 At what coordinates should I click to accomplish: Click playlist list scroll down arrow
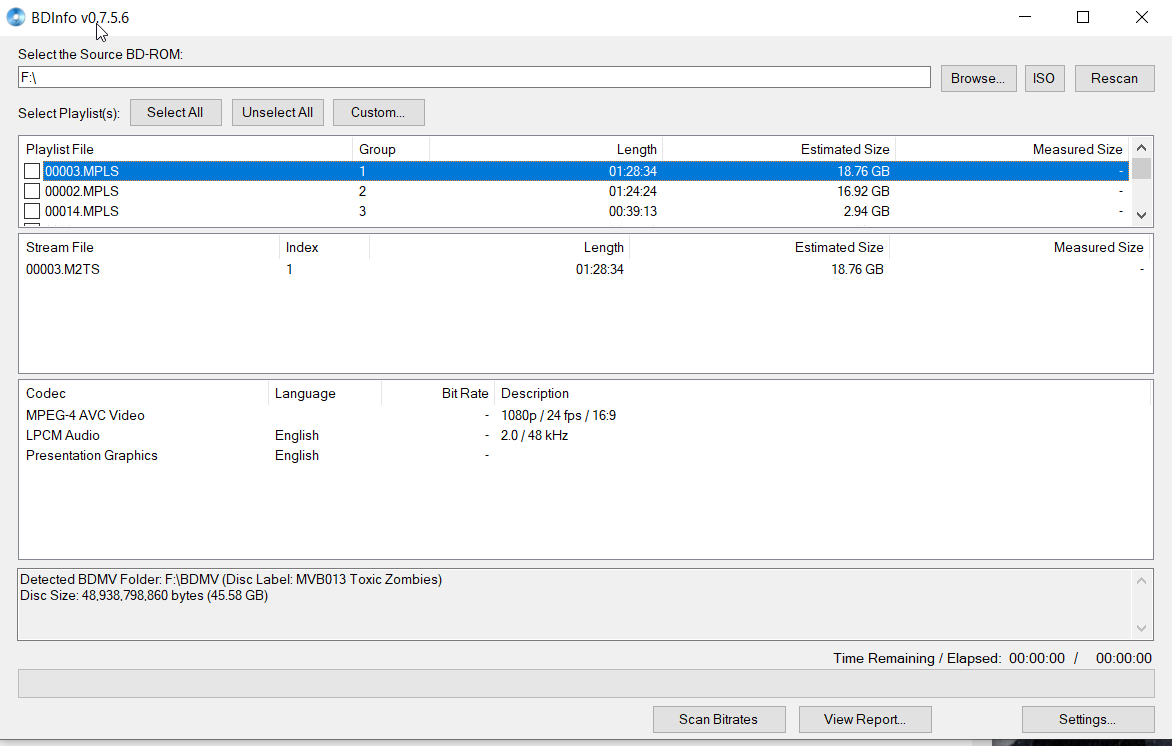coord(1141,215)
